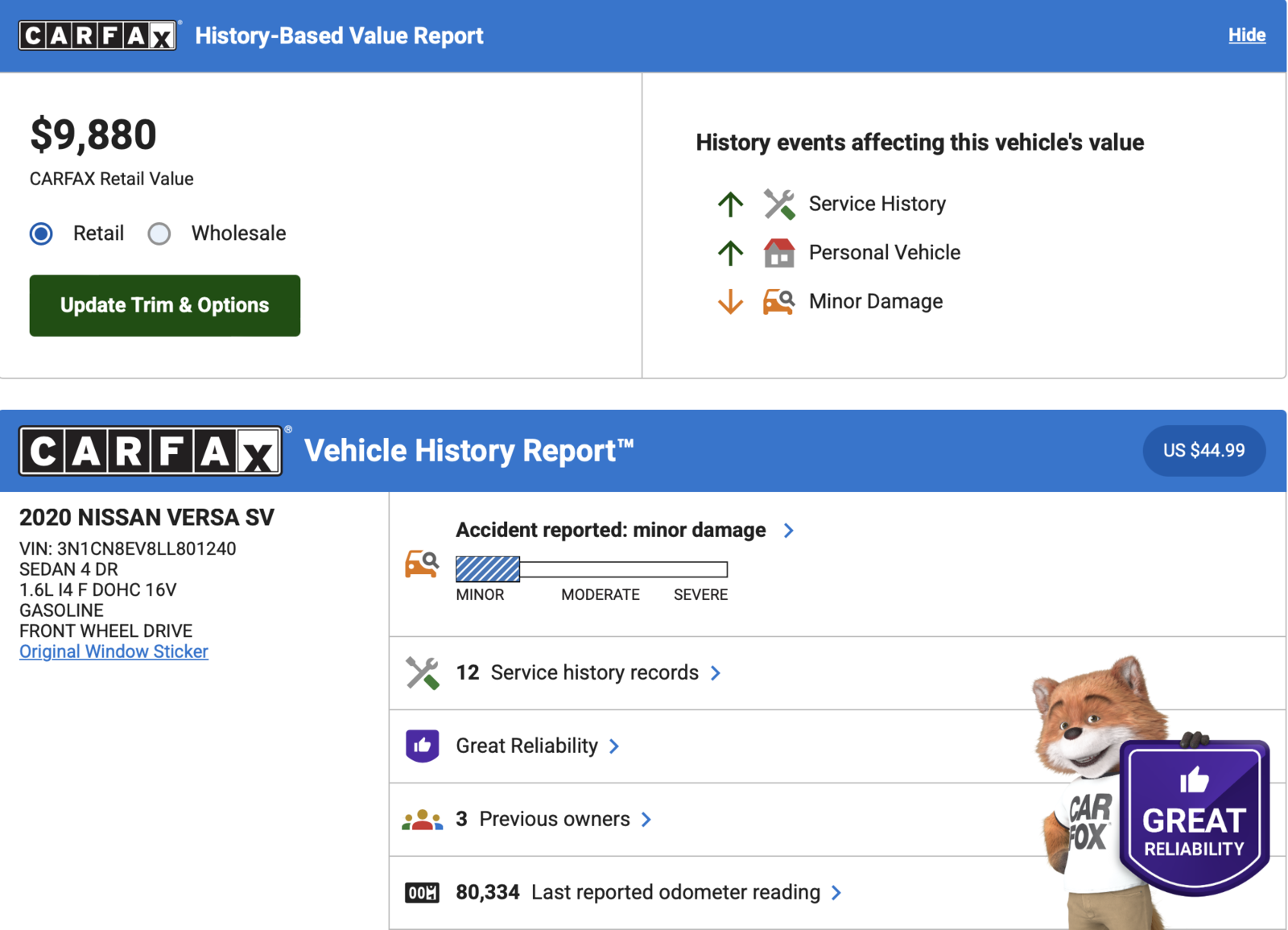Click the purple thumbs-up reliability icon
Image resolution: width=1288 pixels, height=930 pixels.
click(x=422, y=746)
